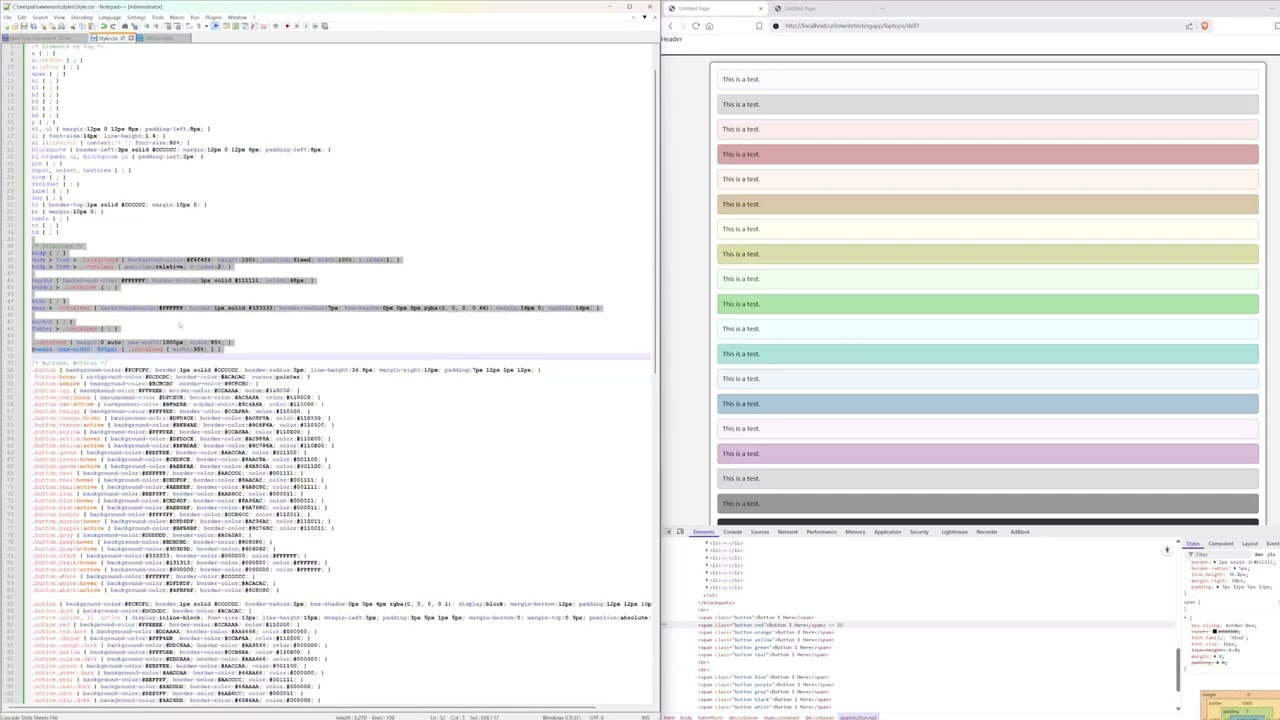1280x720 pixels.
Task: Select the span class button blue element
Action: 762,677
